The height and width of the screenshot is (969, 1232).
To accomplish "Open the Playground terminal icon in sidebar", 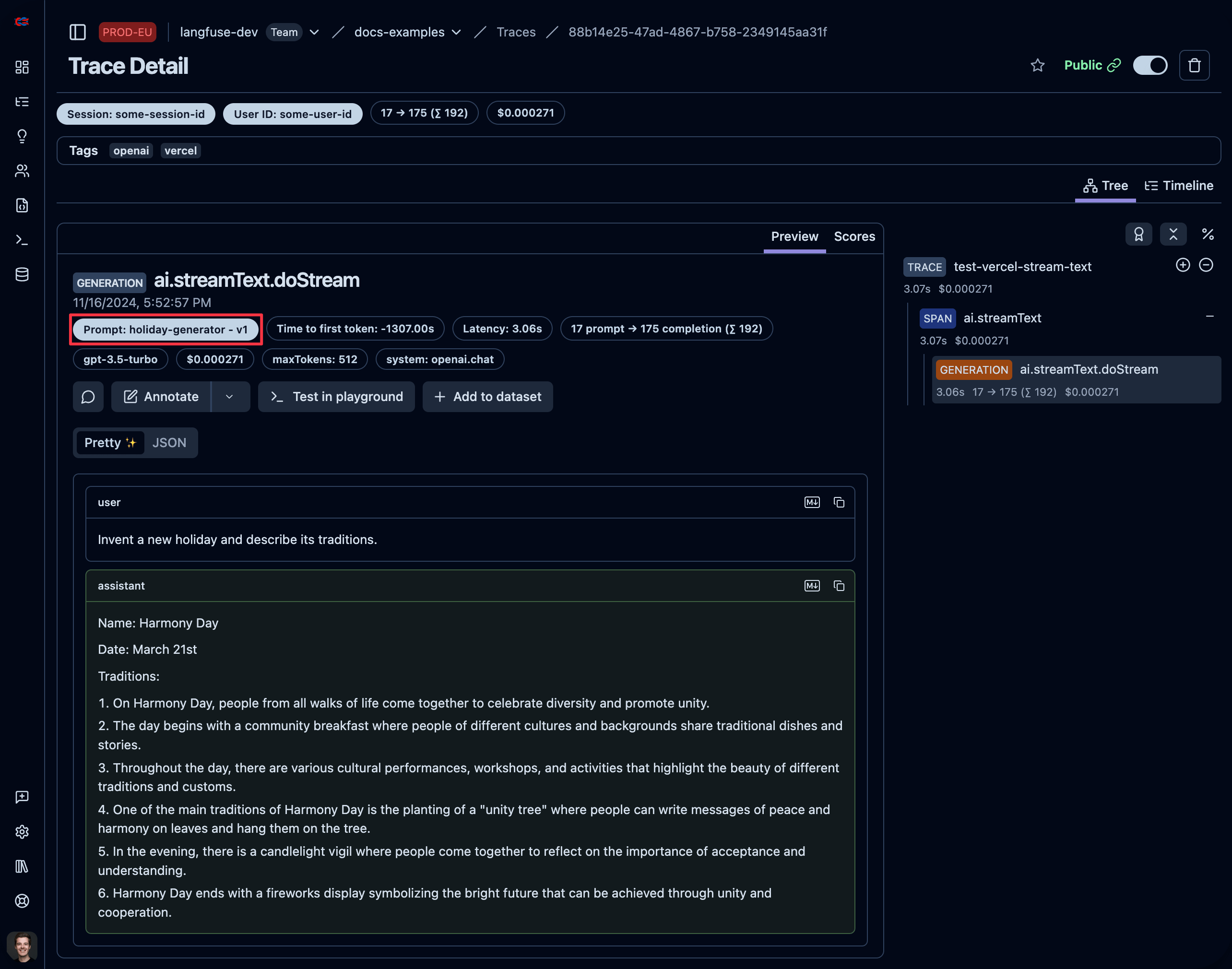I will coord(22,239).
